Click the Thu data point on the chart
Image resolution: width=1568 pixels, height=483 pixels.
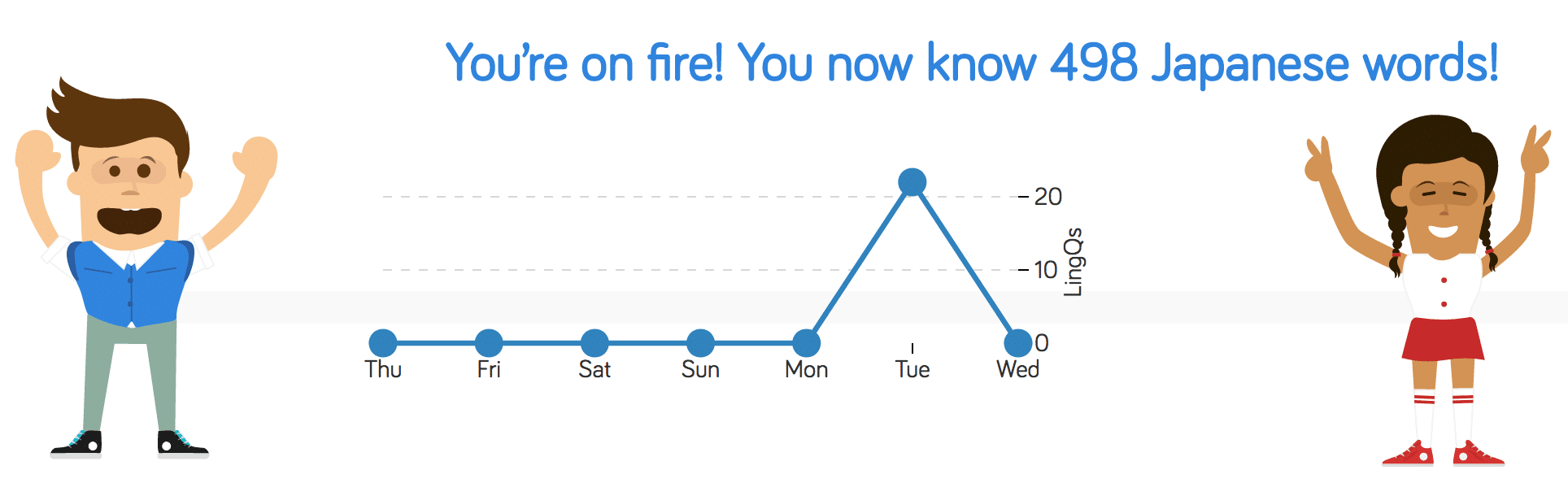tap(383, 343)
